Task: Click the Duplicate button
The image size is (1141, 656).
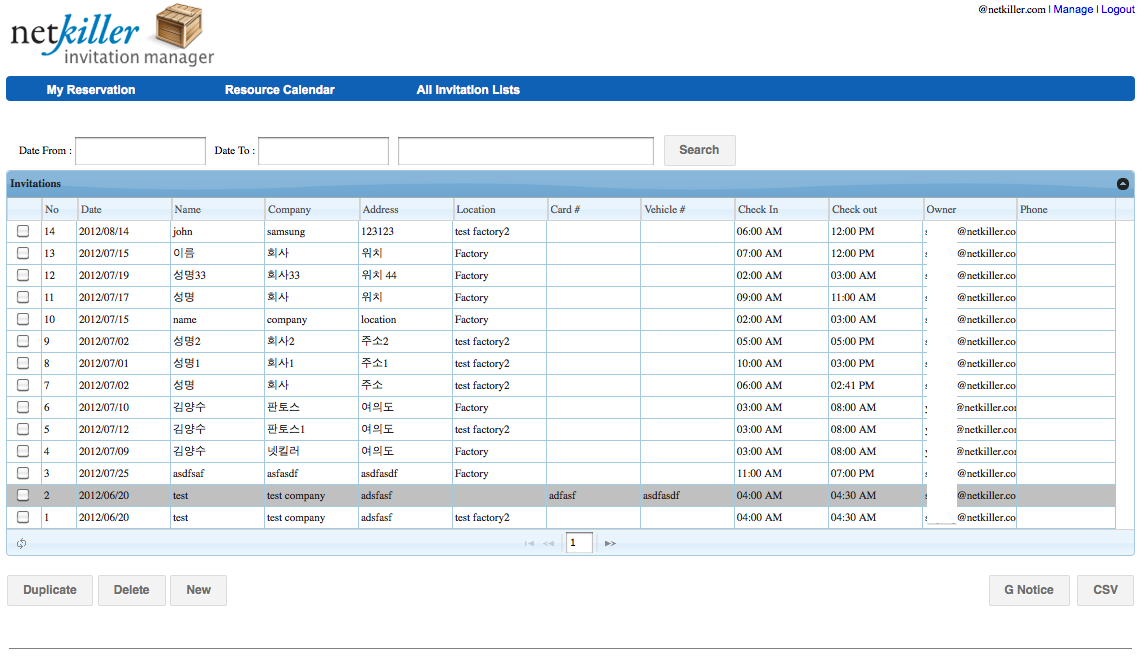Action: 49,590
